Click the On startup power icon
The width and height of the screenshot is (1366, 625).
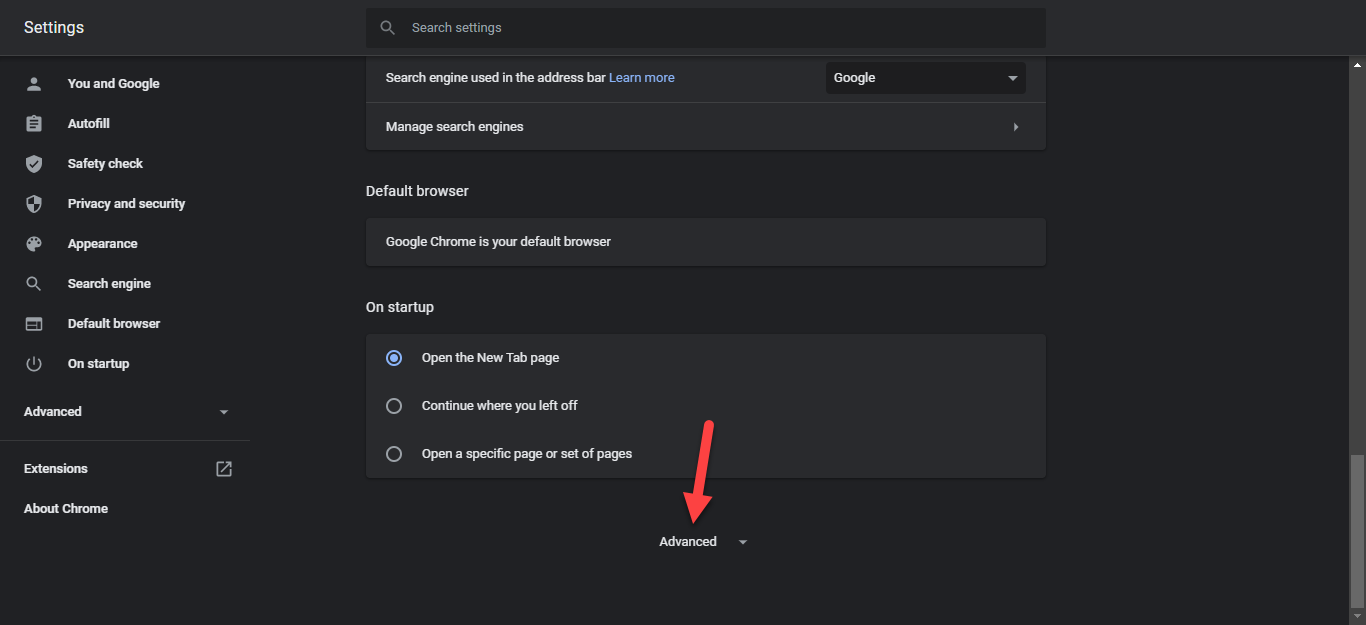(x=34, y=364)
